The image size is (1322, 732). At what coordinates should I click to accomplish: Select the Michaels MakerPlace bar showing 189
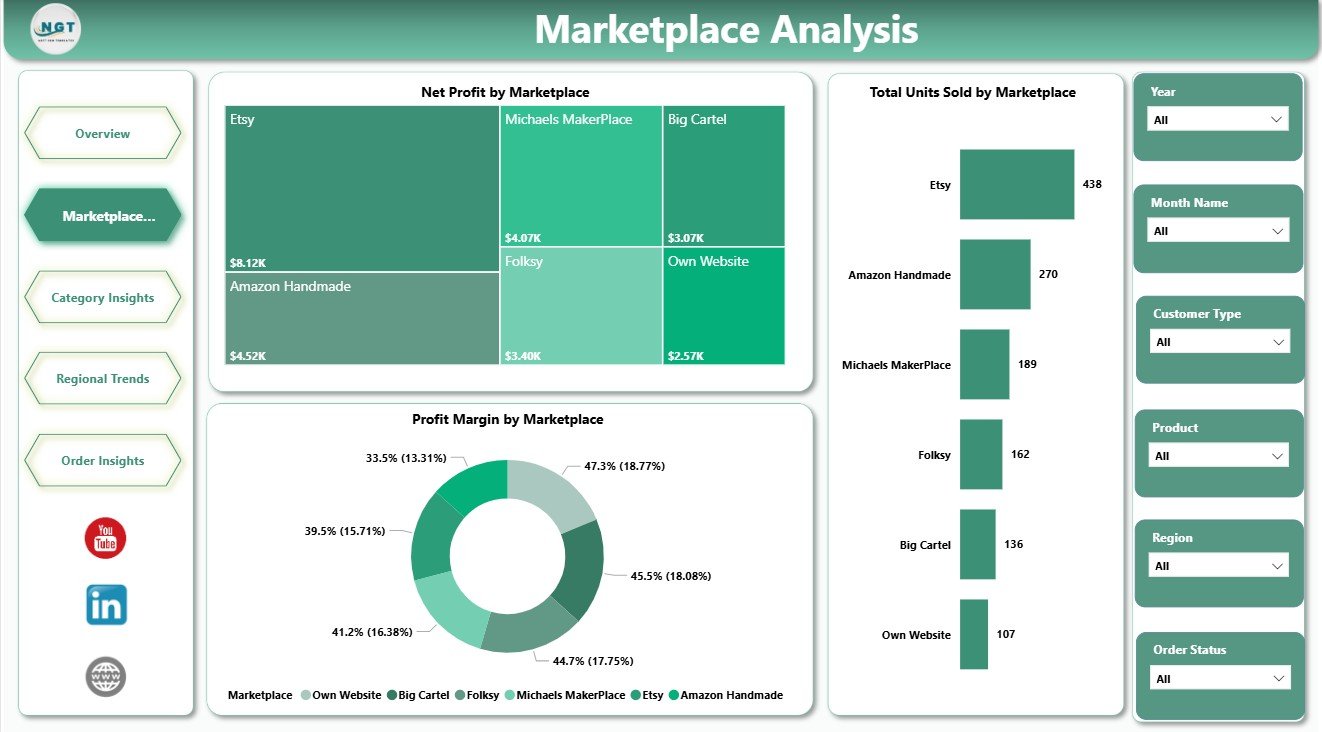click(984, 364)
